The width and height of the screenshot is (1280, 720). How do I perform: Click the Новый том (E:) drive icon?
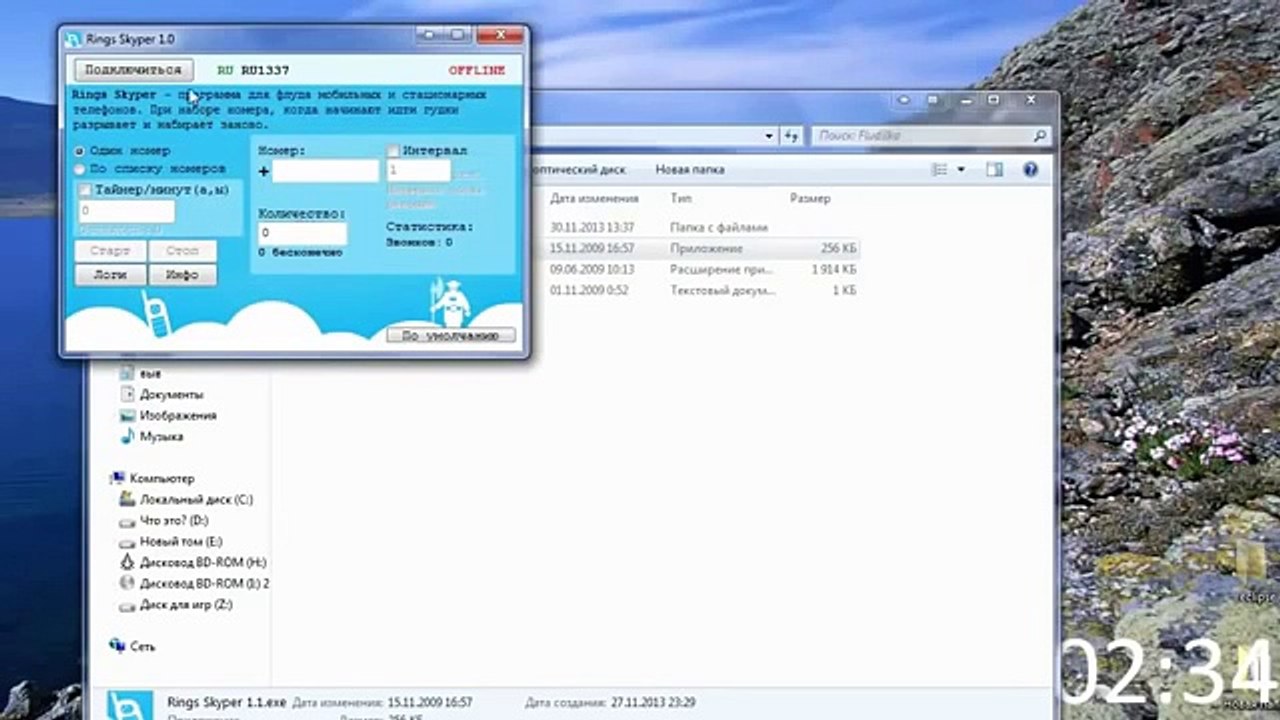[127, 541]
